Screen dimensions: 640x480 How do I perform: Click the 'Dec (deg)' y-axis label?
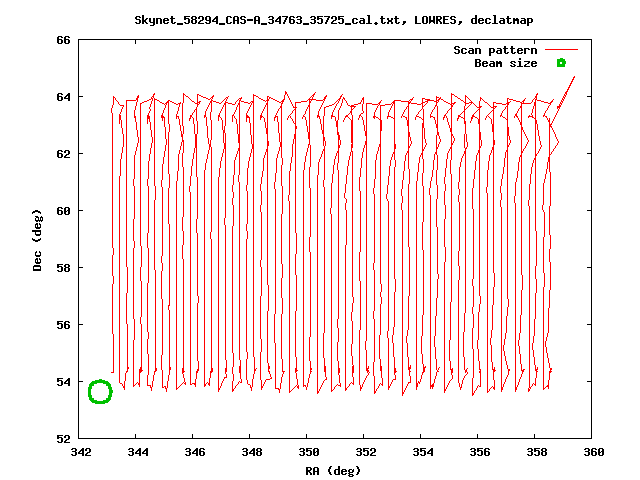click(x=37, y=240)
